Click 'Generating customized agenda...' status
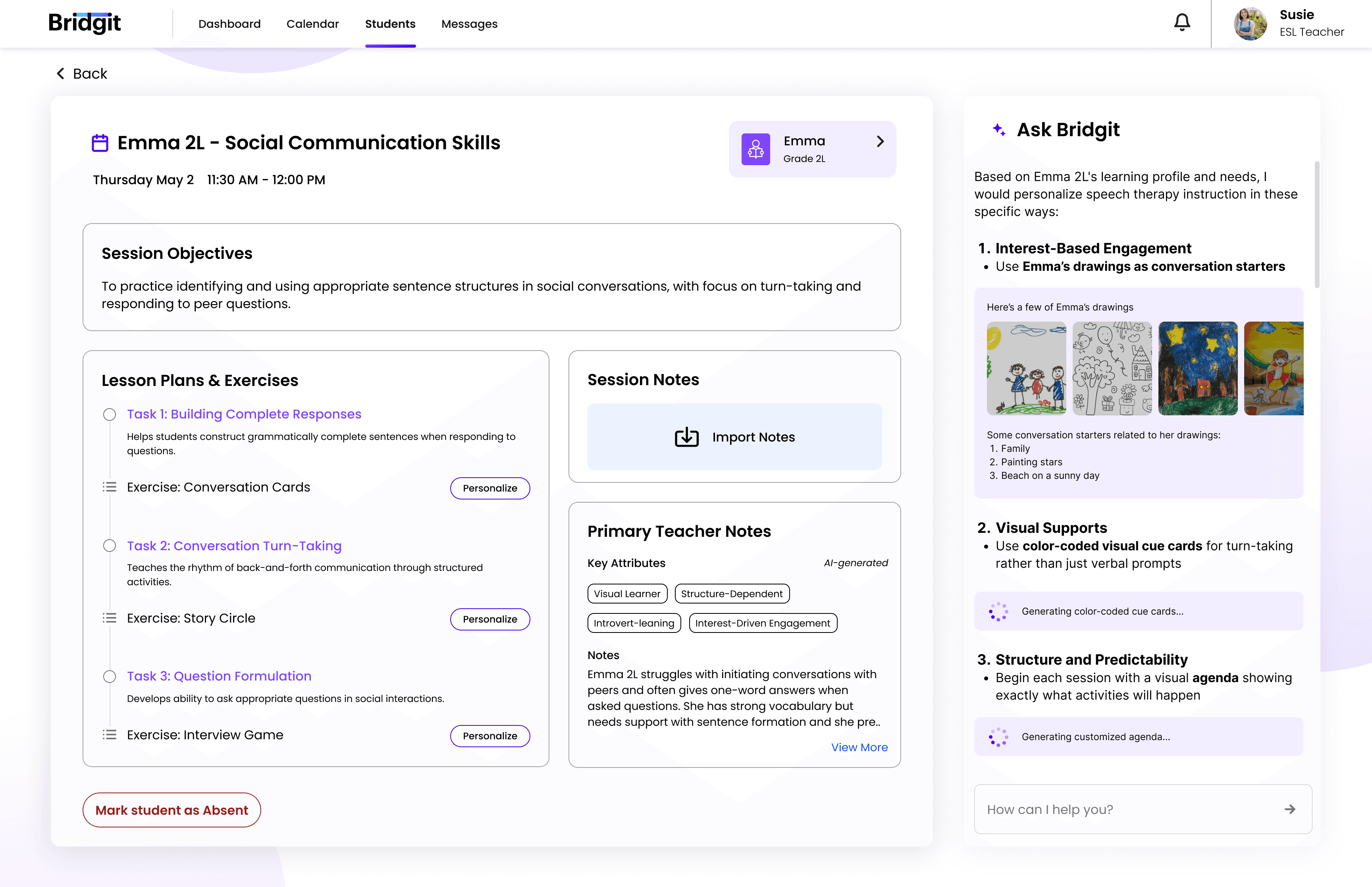This screenshot has height=887, width=1372. pyautogui.click(x=1096, y=737)
